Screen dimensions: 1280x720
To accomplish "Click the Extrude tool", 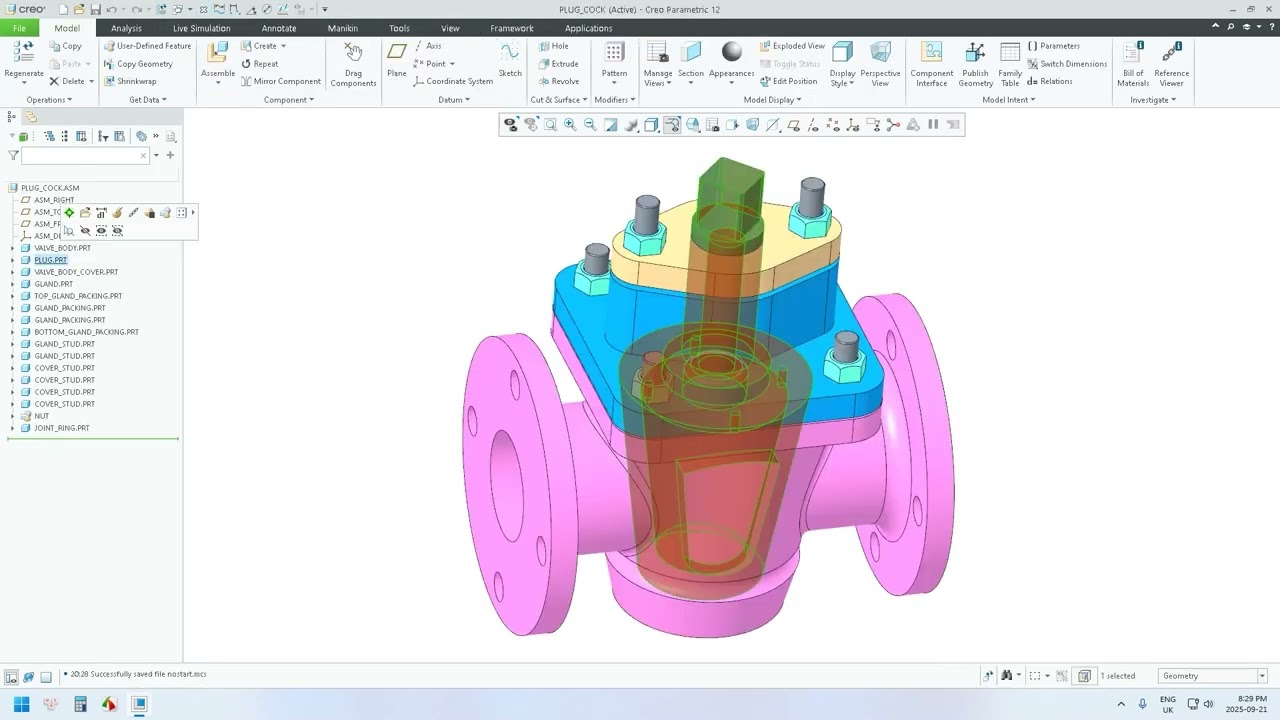I will pos(558,64).
